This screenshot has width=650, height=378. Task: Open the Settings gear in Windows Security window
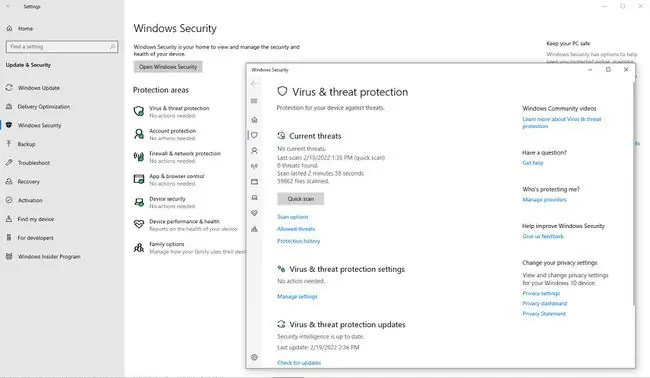[254, 357]
